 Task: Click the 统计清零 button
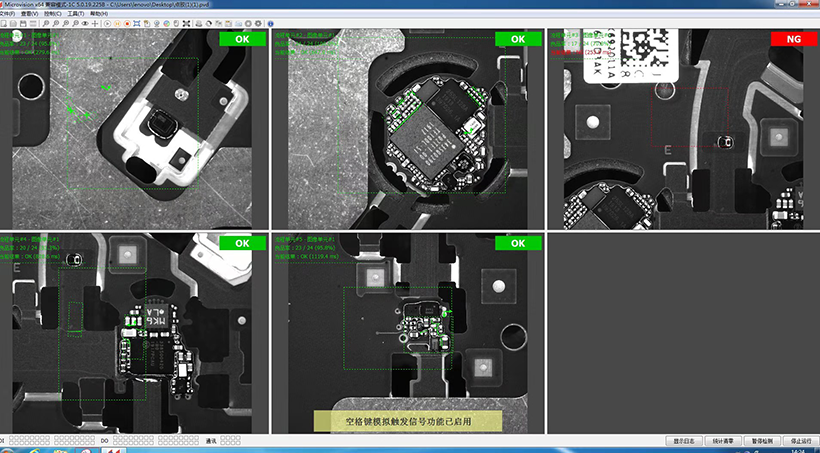(x=723, y=440)
